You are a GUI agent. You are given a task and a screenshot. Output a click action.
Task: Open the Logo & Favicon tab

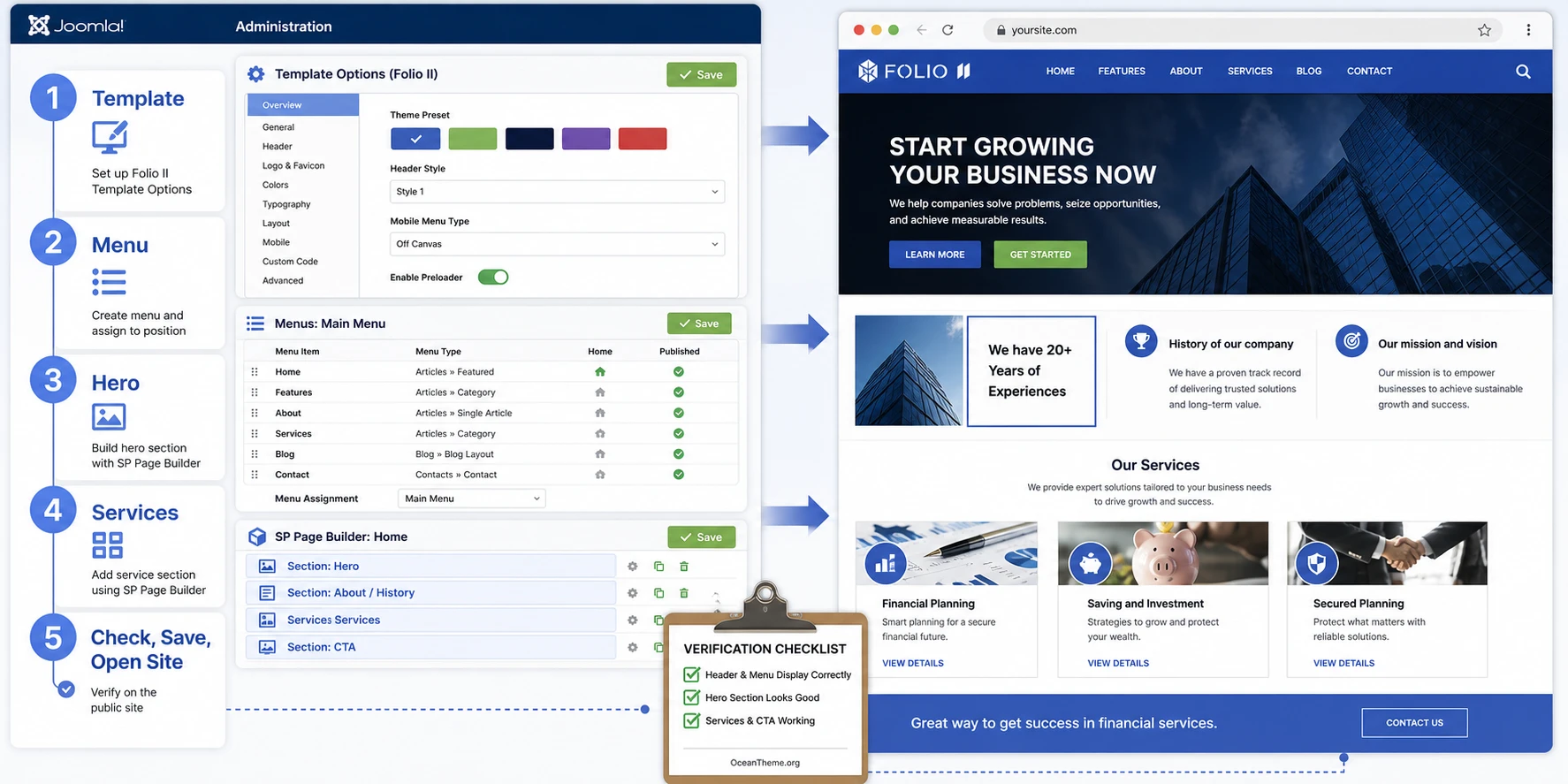[293, 166]
